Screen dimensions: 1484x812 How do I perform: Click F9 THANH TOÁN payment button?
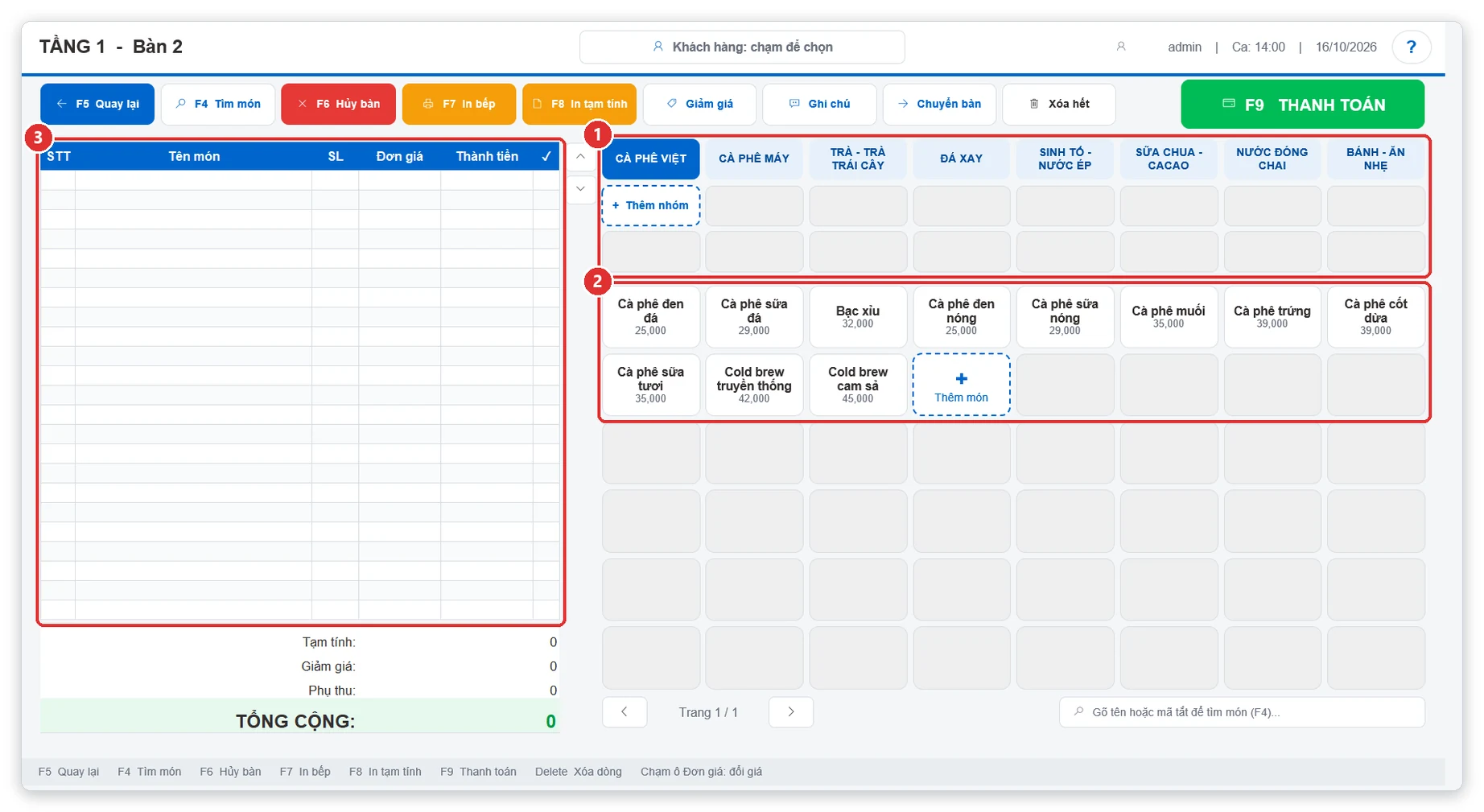tap(1302, 104)
